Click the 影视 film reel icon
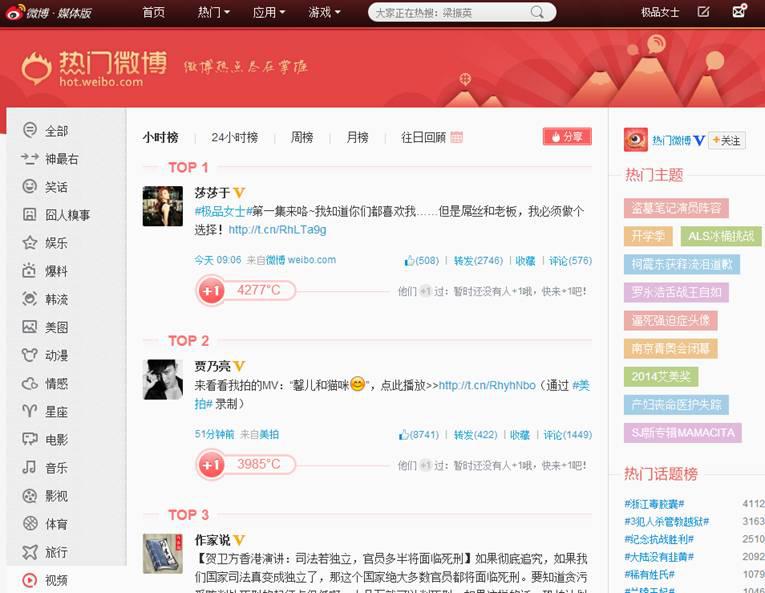This screenshot has height=593, width=765. (30, 496)
